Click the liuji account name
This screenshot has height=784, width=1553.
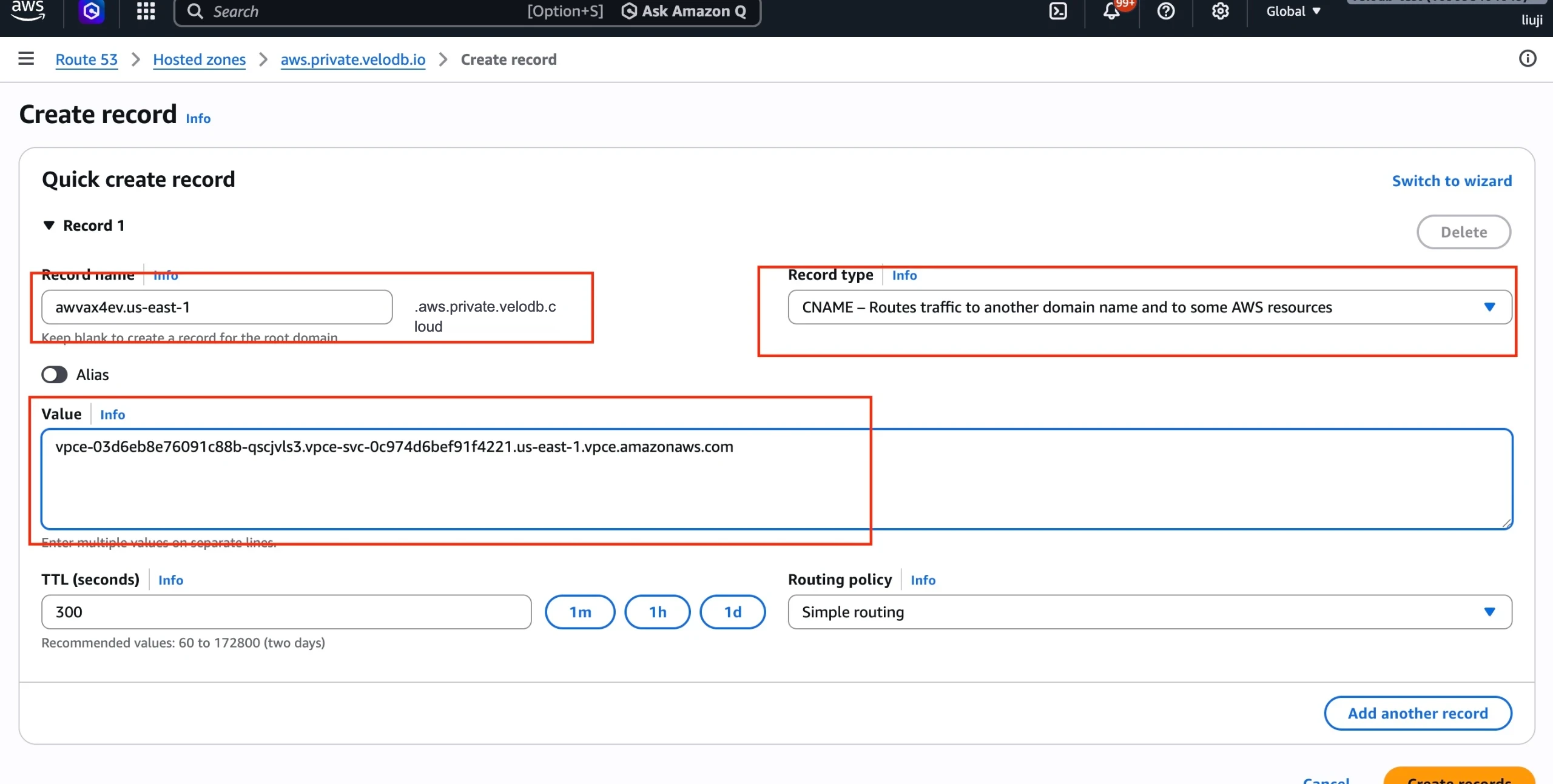pos(1532,20)
